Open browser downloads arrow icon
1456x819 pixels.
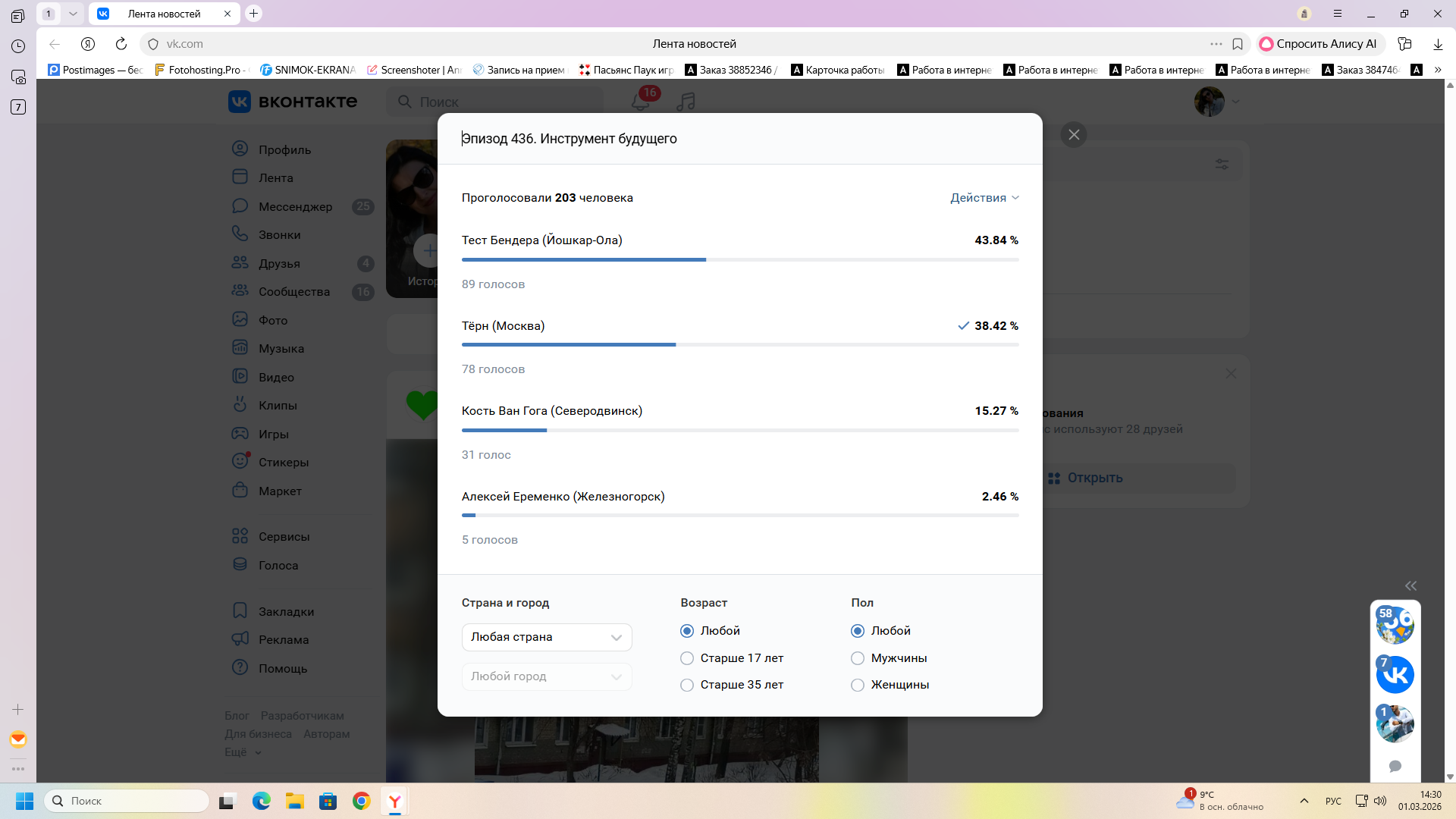click(x=1438, y=44)
